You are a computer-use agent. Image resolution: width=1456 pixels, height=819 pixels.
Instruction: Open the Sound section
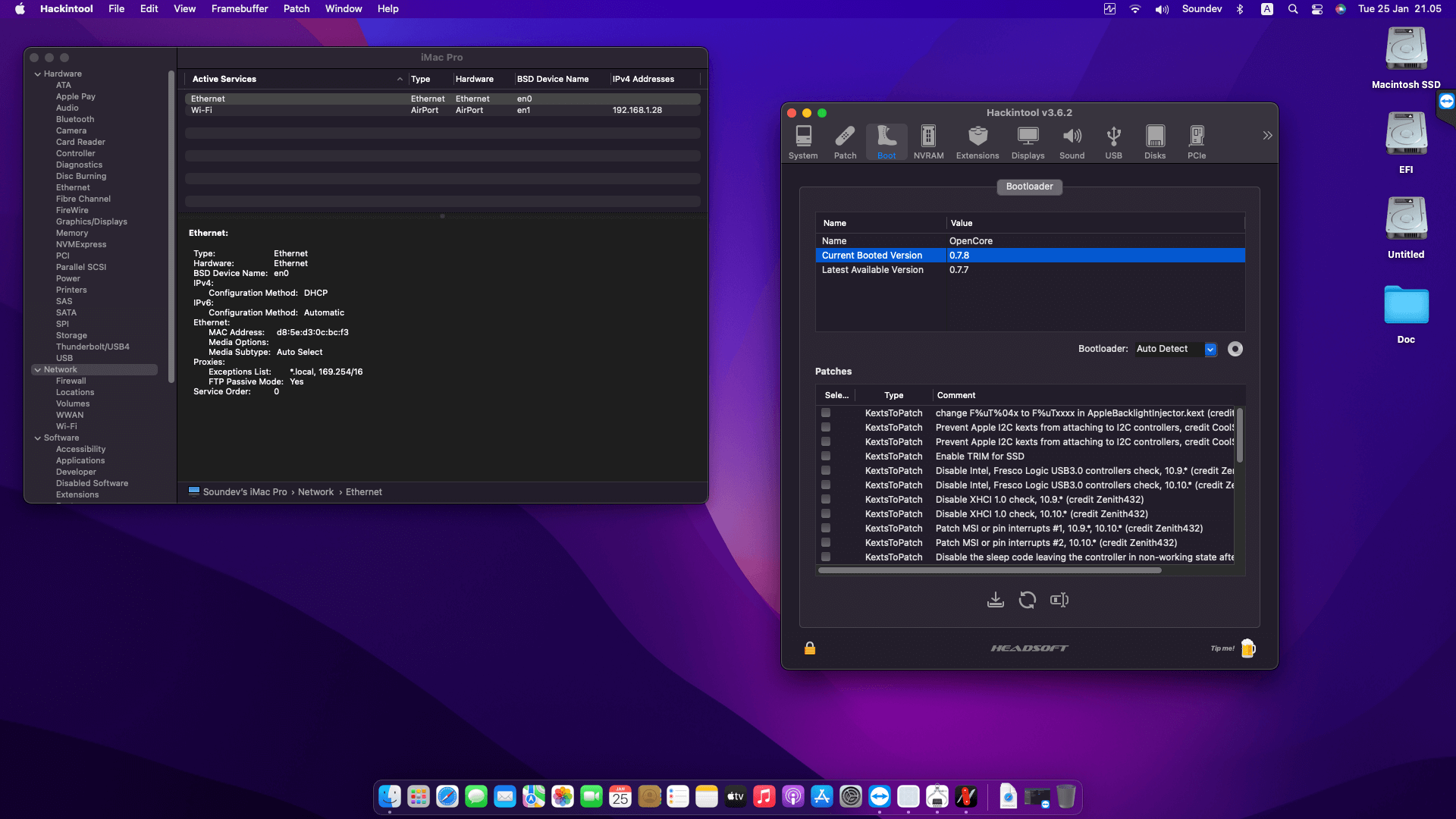pos(1072,141)
